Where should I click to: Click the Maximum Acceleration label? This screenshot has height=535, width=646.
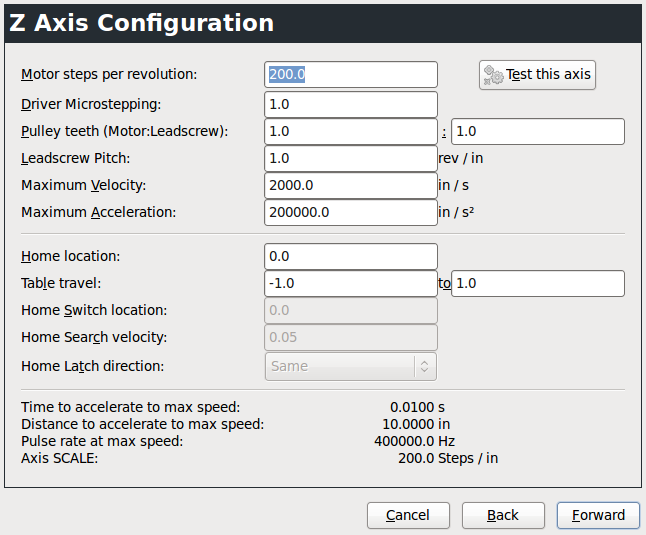tap(98, 213)
